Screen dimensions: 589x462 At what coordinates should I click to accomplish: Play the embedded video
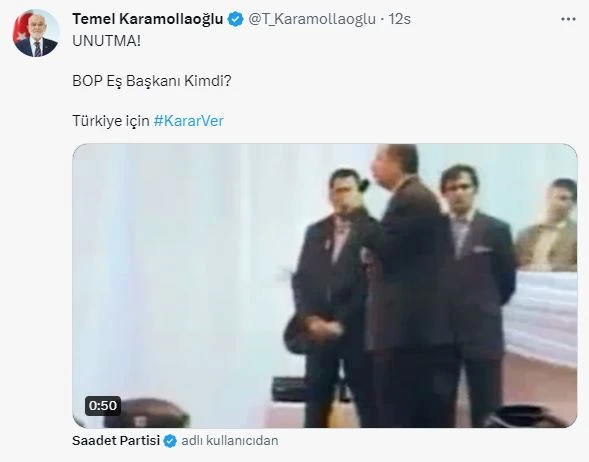[325, 285]
